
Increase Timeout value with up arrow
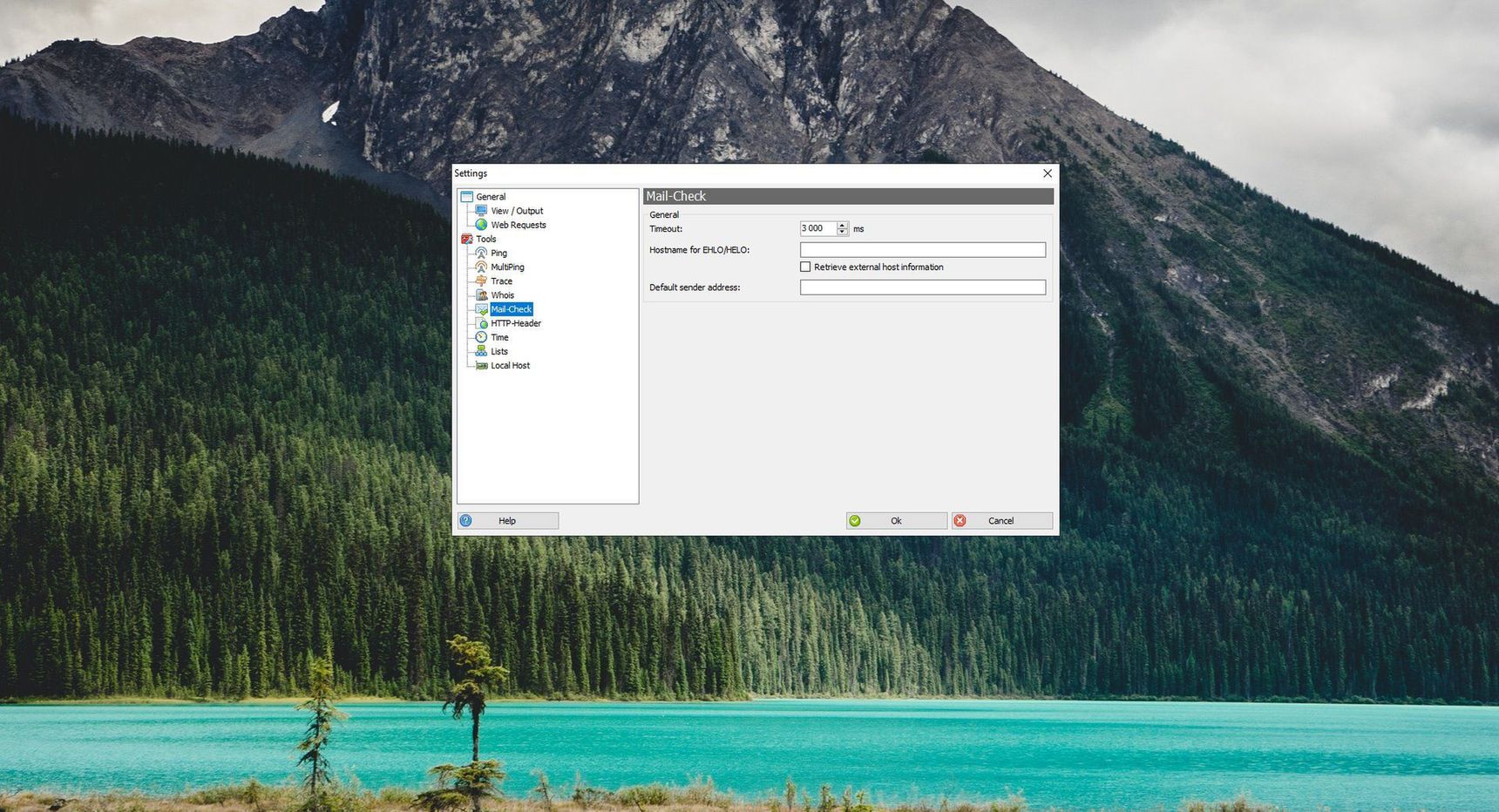[x=842, y=225]
